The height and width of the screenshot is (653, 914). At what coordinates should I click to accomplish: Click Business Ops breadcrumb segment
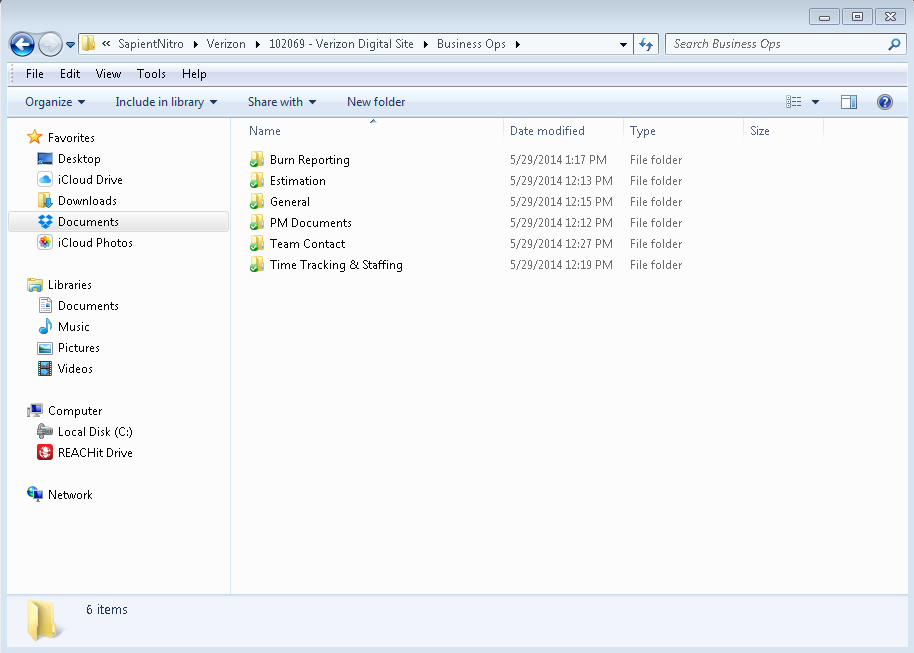tap(471, 44)
